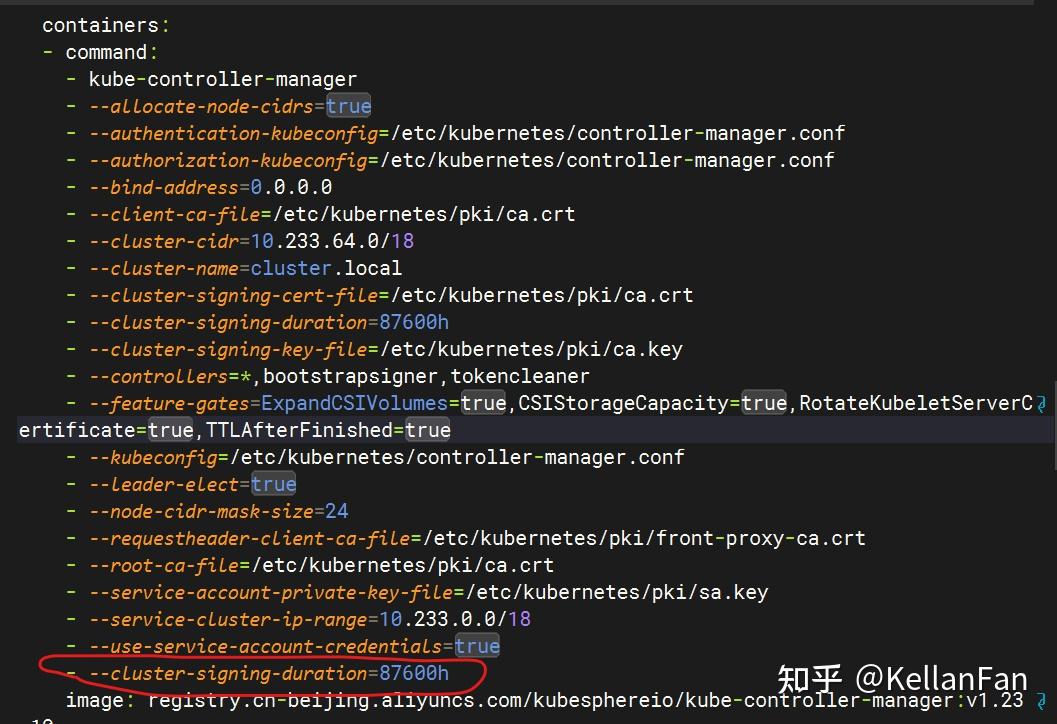The height and width of the screenshot is (724, 1057).
Task: Click the wrap arrow icon after image line
Action: [x=1043, y=700]
